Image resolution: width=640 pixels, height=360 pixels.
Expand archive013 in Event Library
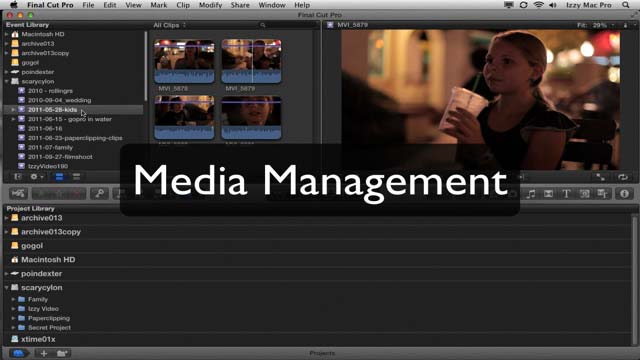click(7, 44)
